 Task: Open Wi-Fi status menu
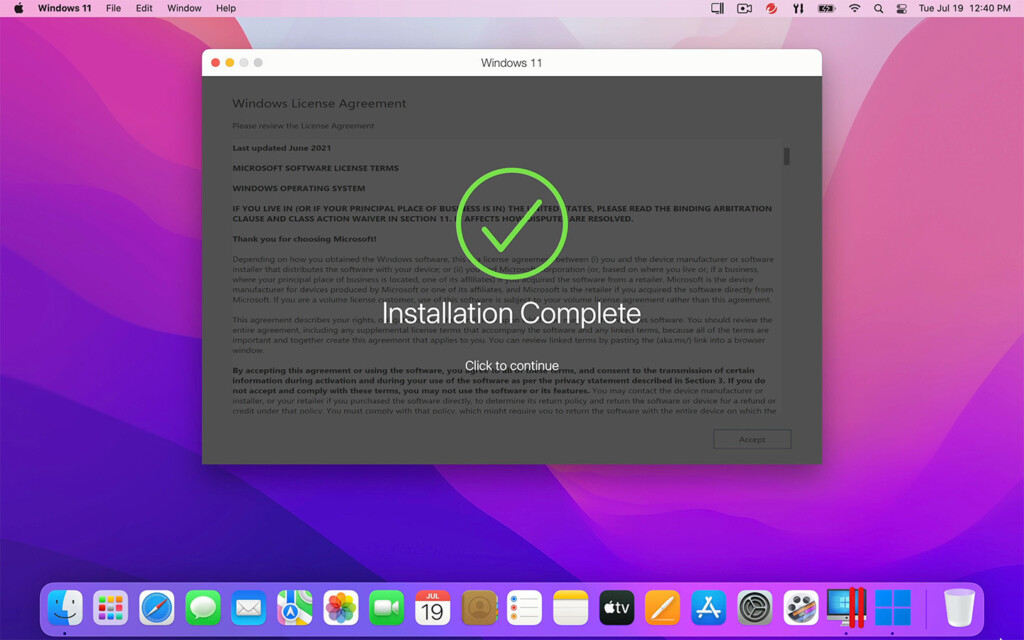[854, 8]
